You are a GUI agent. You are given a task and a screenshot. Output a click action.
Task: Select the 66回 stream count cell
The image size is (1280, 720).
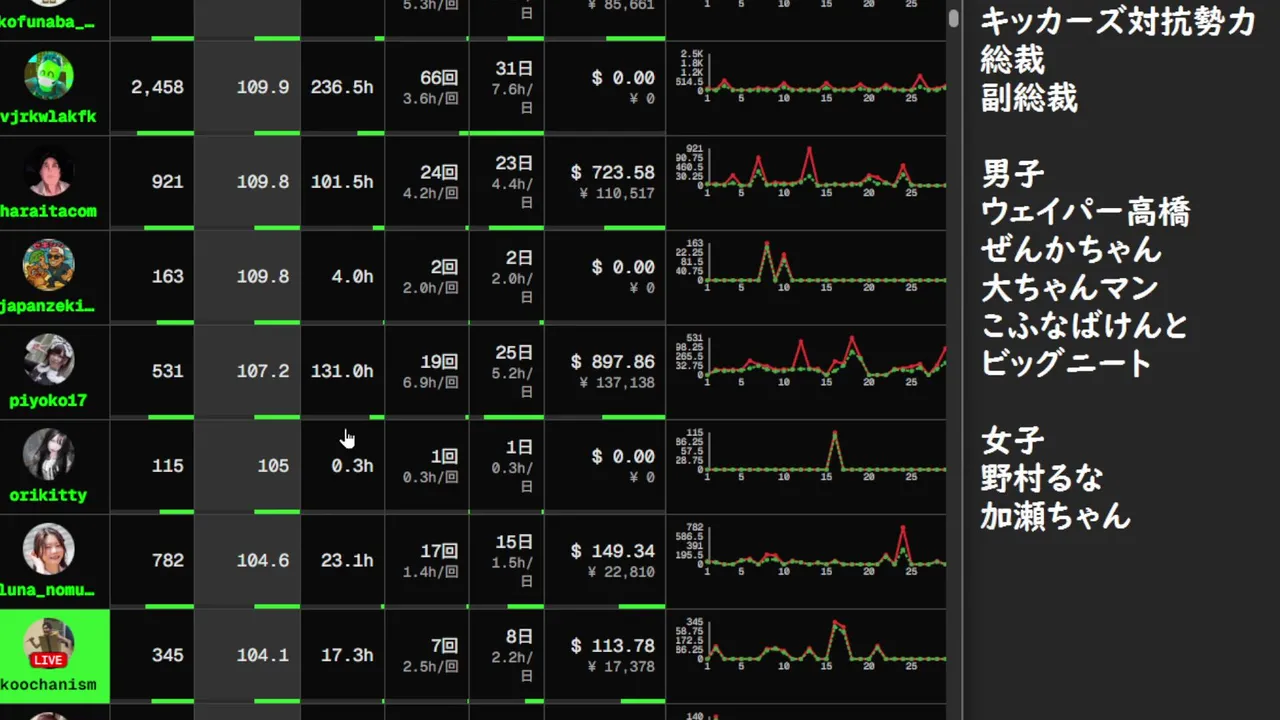pos(427,87)
